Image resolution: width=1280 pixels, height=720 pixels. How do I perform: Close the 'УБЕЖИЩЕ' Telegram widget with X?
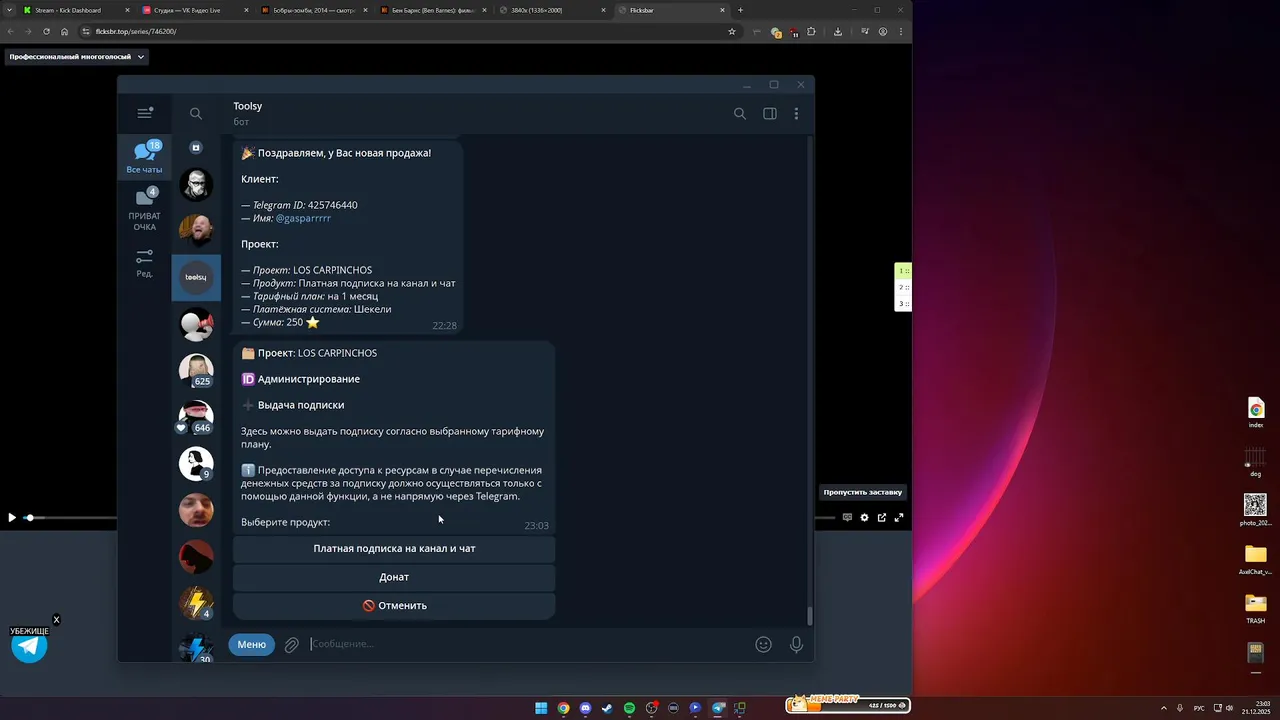click(56, 620)
